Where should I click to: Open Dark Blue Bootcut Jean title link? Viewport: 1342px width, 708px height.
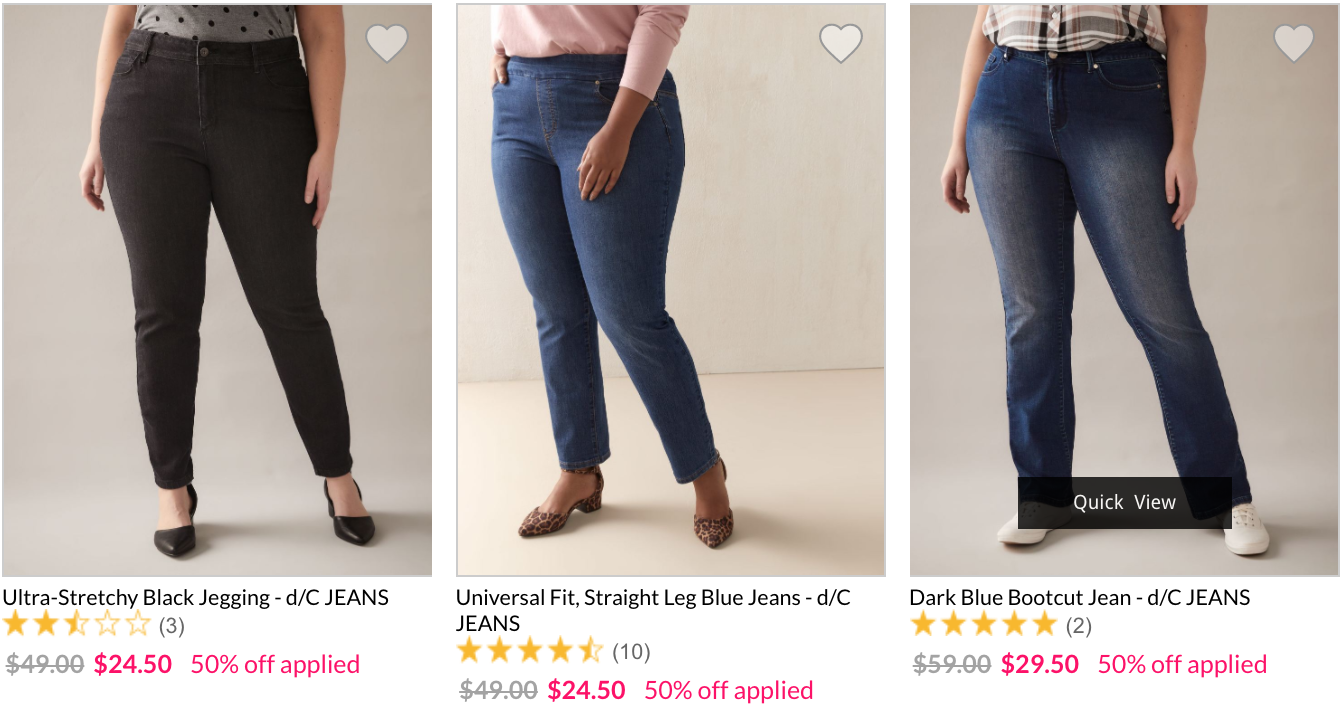point(1079,598)
